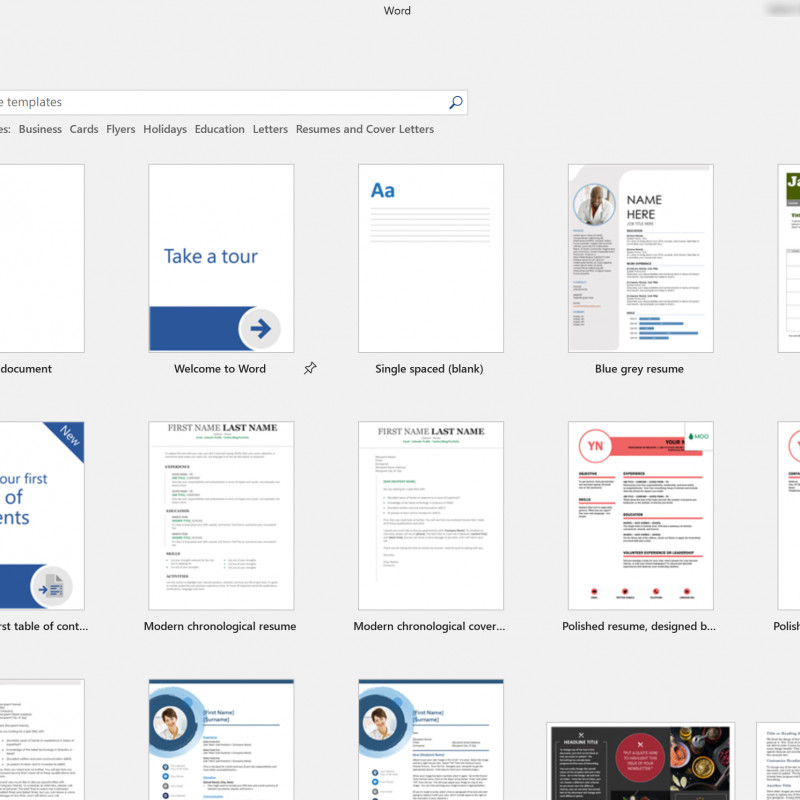The height and width of the screenshot is (800, 800).
Task: Click the Single spaced (blank) label
Action: (x=429, y=369)
